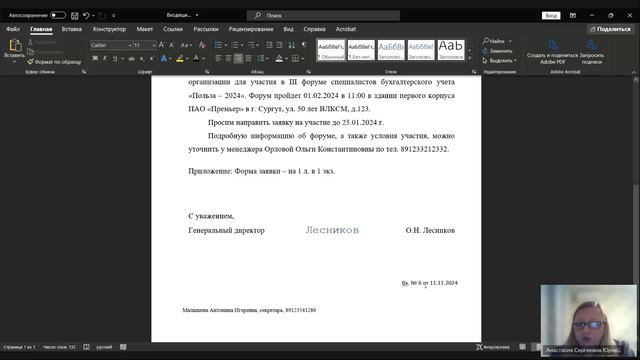
Task: Apply strikethrough formatting
Action: (x=131, y=58)
